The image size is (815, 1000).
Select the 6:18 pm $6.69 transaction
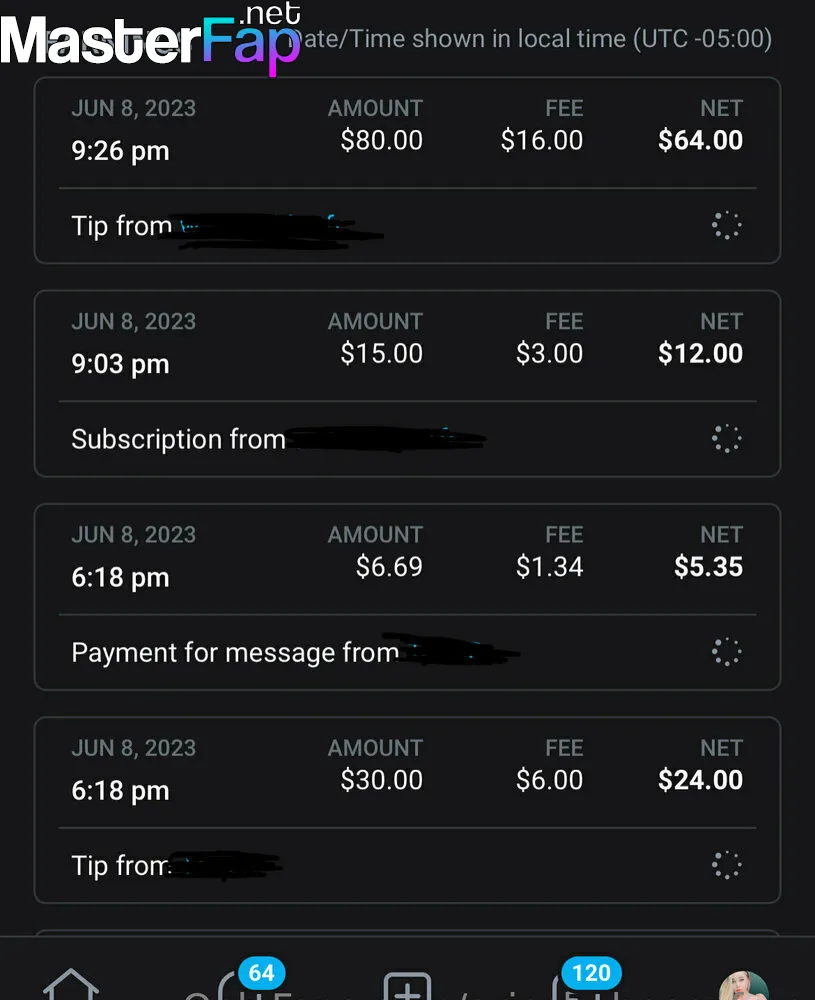[x=408, y=597]
